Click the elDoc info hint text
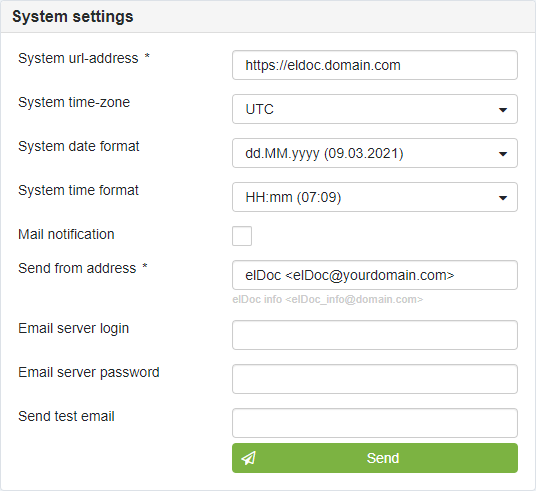This screenshot has height=491, width=536. tap(327, 300)
